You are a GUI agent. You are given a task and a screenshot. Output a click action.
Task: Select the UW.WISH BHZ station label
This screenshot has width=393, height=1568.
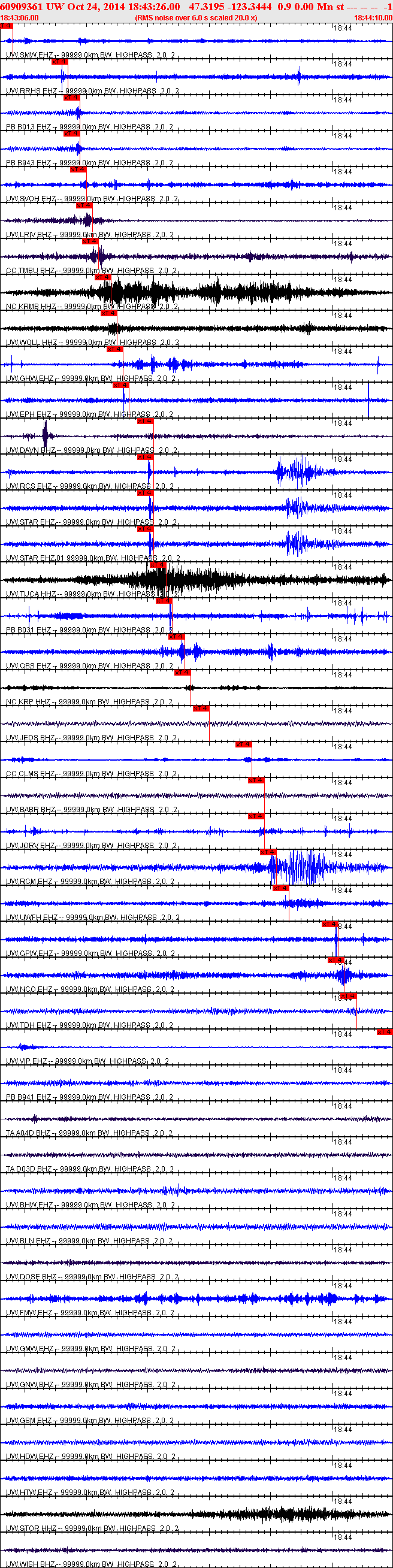[x=92, y=1564]
